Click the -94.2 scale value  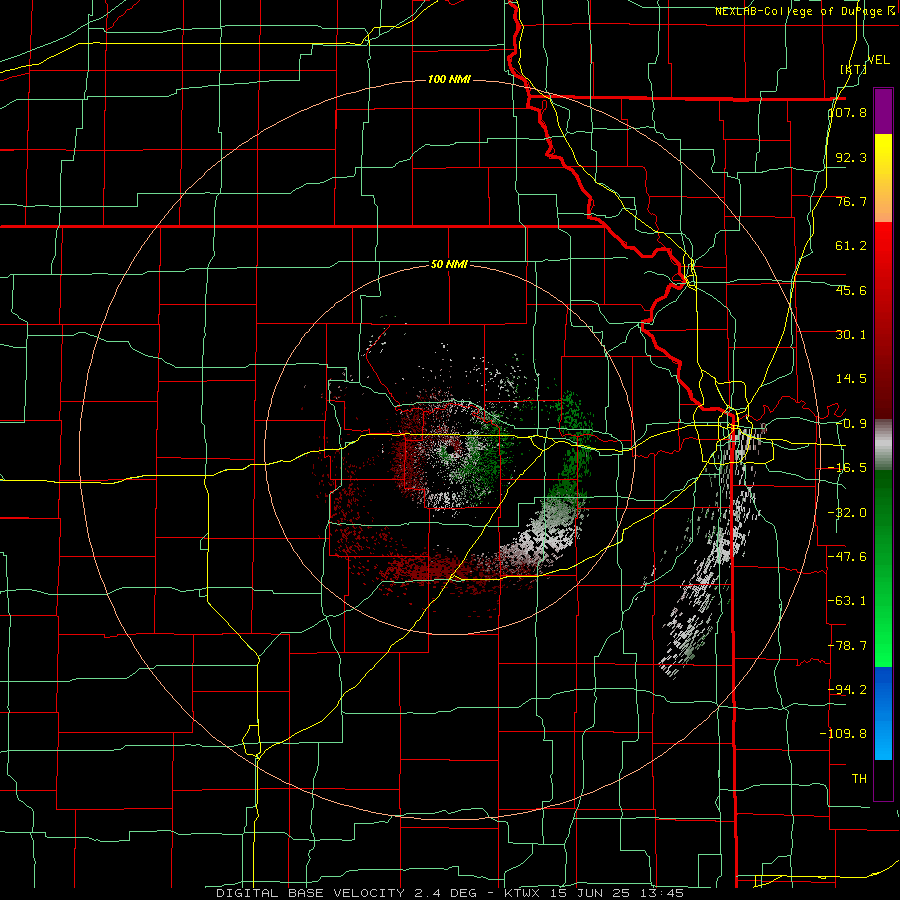click(848, 690)
